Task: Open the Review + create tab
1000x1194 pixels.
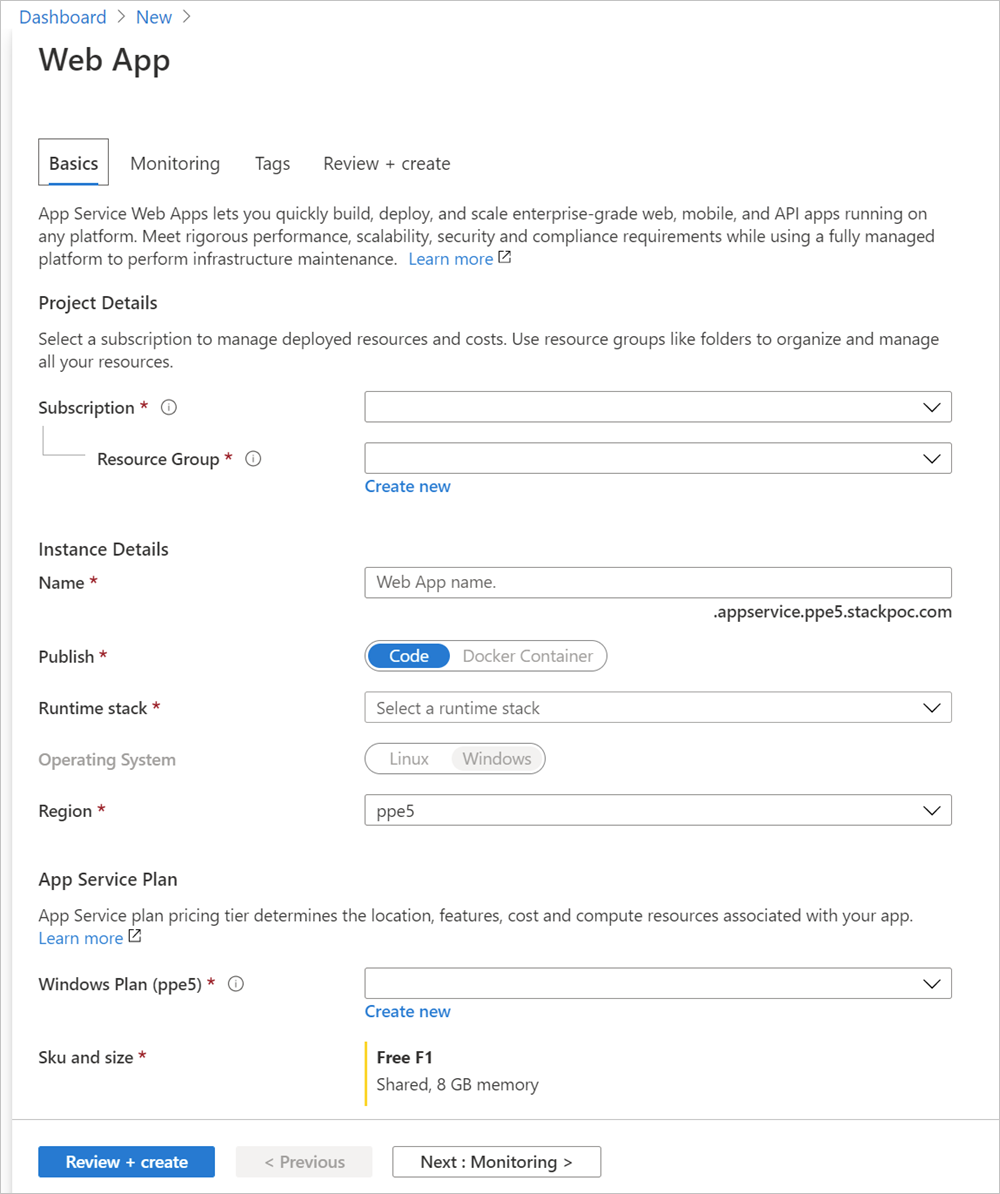Action: 387,163
